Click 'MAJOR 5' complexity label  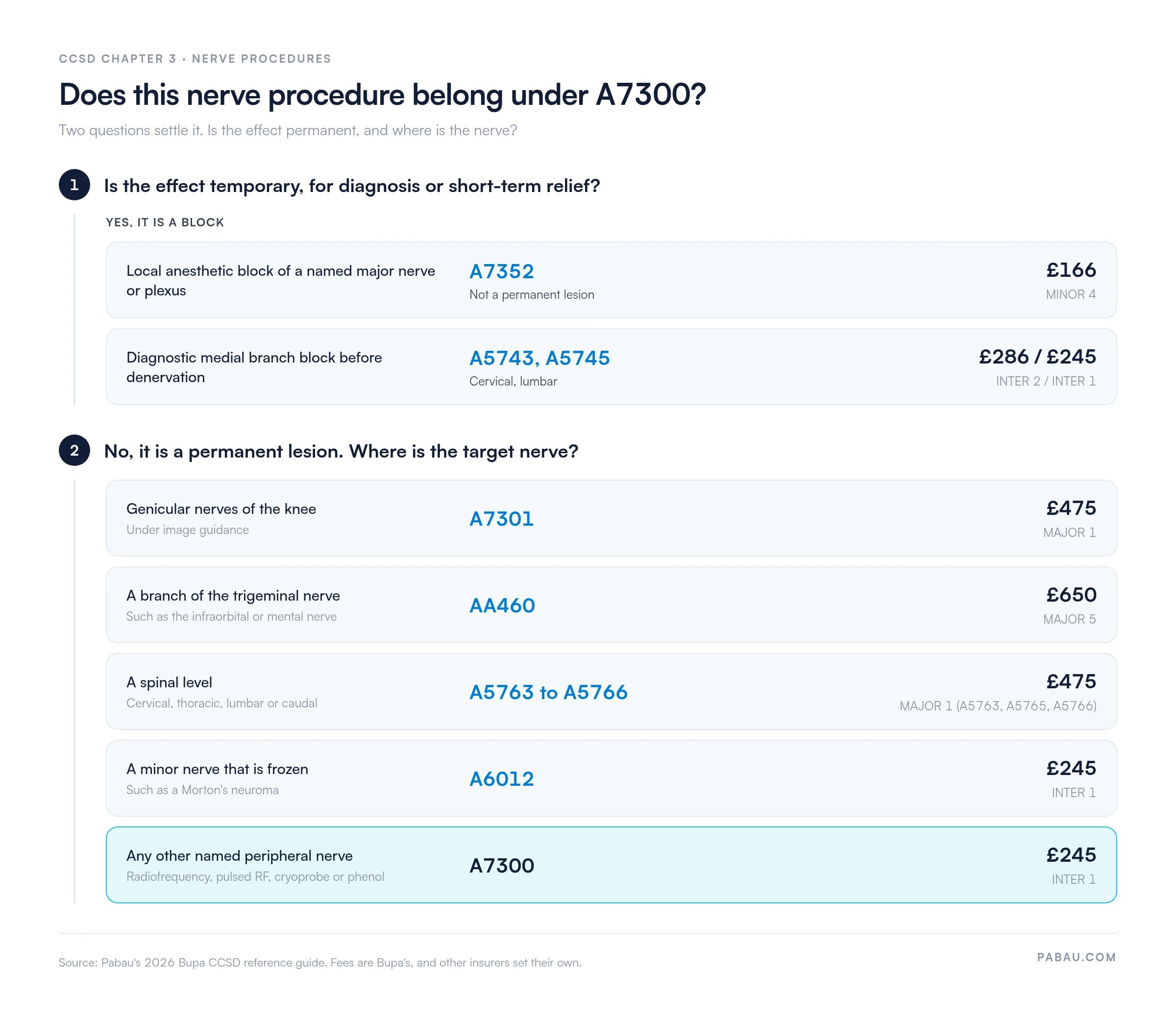tap(1069, 619)
